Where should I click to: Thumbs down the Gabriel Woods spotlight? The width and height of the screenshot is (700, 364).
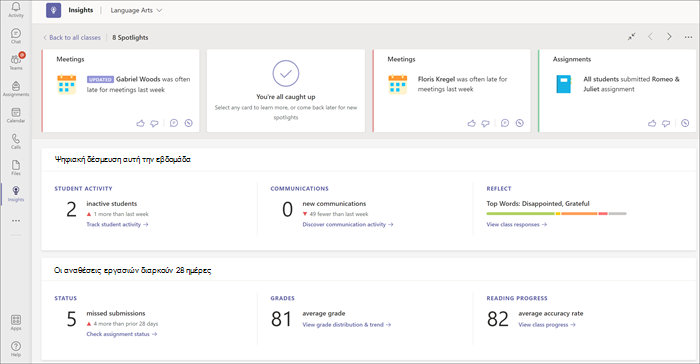(x=154, y=123)
